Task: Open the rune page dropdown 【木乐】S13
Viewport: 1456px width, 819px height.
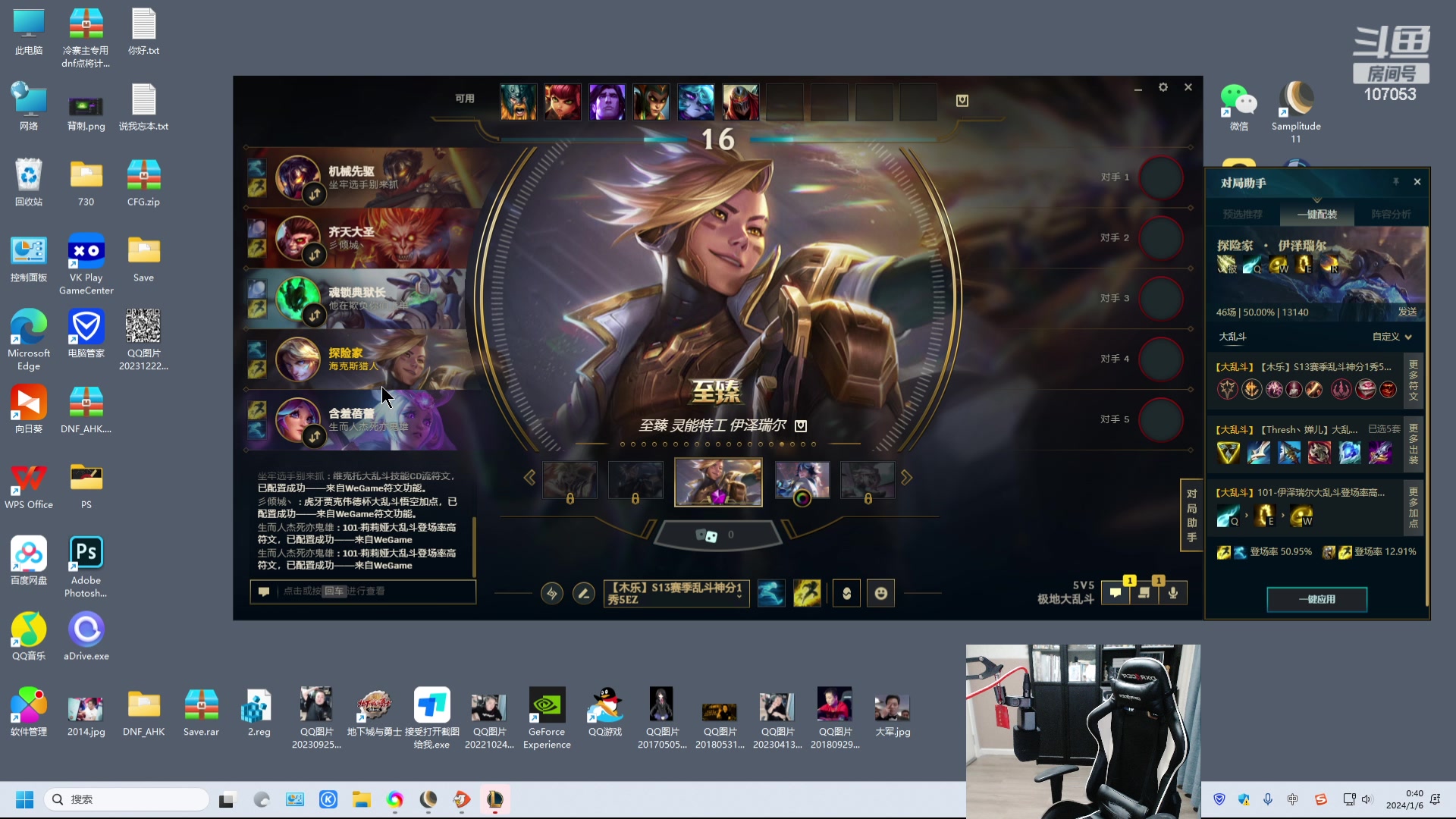Action: pos(676,593)
